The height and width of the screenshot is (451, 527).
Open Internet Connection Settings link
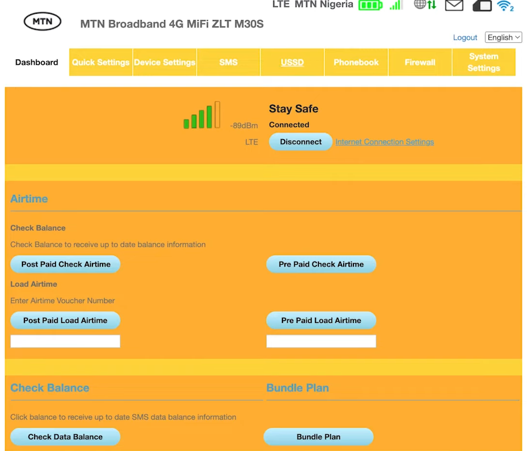point(384,142)
